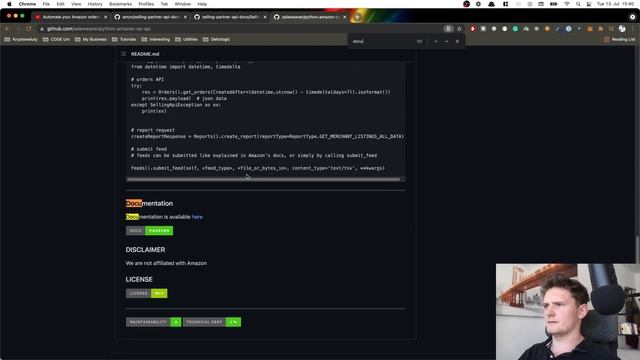The width and height of the screenshot is (640, 360).
Task: Click the find-in-page search field
Action: pos(382,41)
